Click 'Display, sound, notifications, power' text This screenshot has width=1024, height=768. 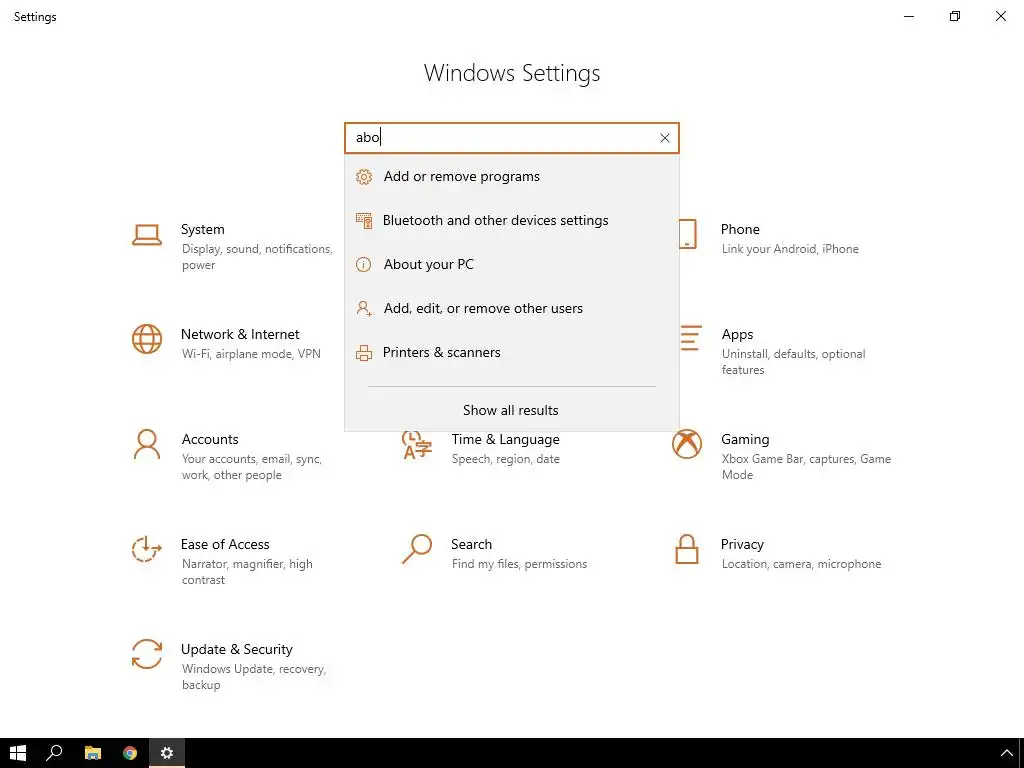click(257, 257)
